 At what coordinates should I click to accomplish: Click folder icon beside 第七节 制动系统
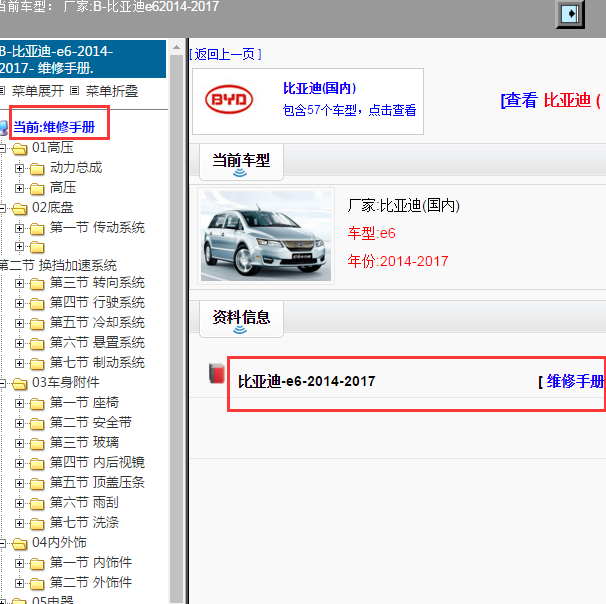click(37, 364)
